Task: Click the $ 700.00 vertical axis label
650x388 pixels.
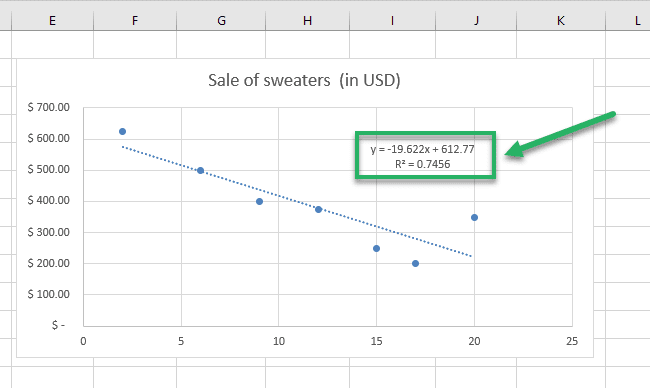Action: 49,107
